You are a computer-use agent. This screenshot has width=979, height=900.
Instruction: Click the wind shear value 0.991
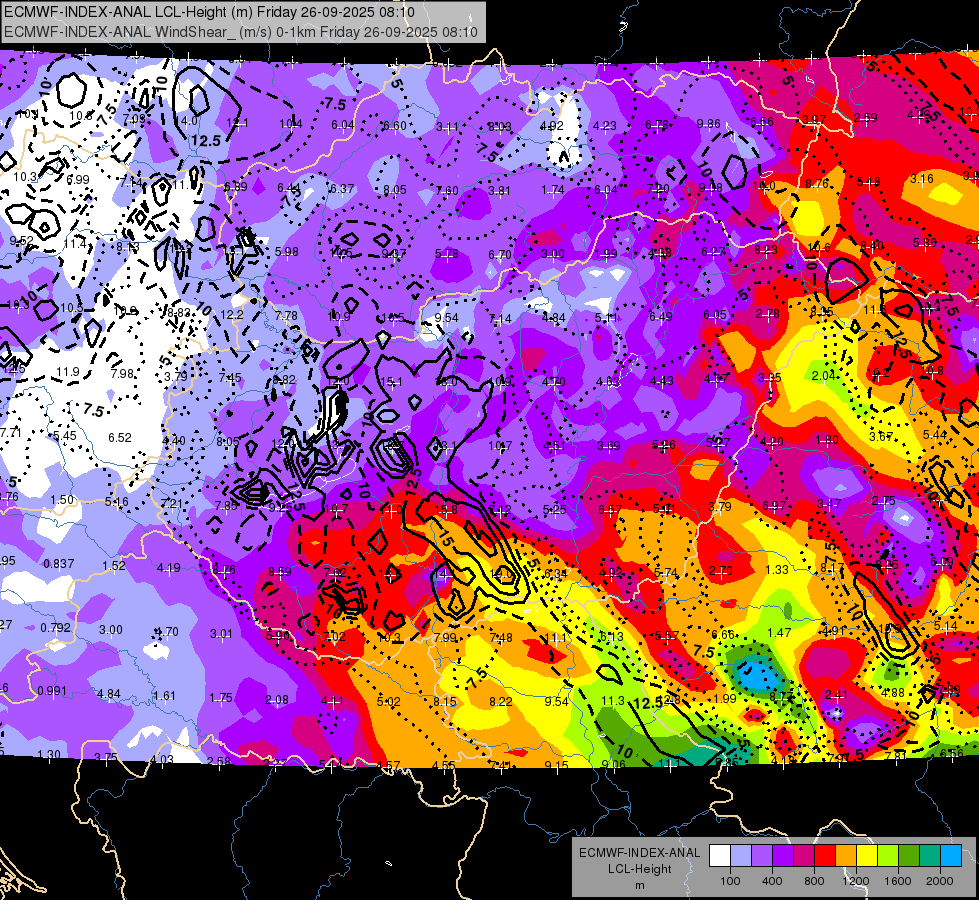coord(52,691)
